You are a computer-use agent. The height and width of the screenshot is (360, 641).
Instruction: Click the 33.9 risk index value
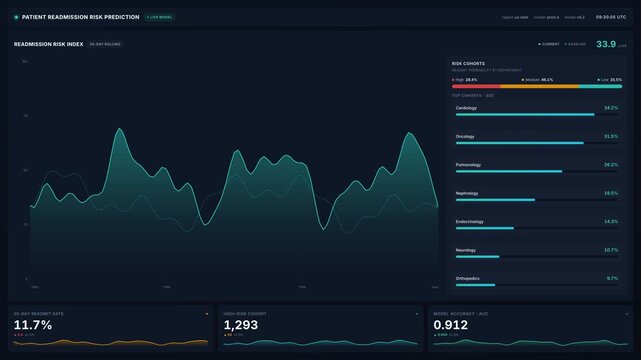[x=606, y=44]
